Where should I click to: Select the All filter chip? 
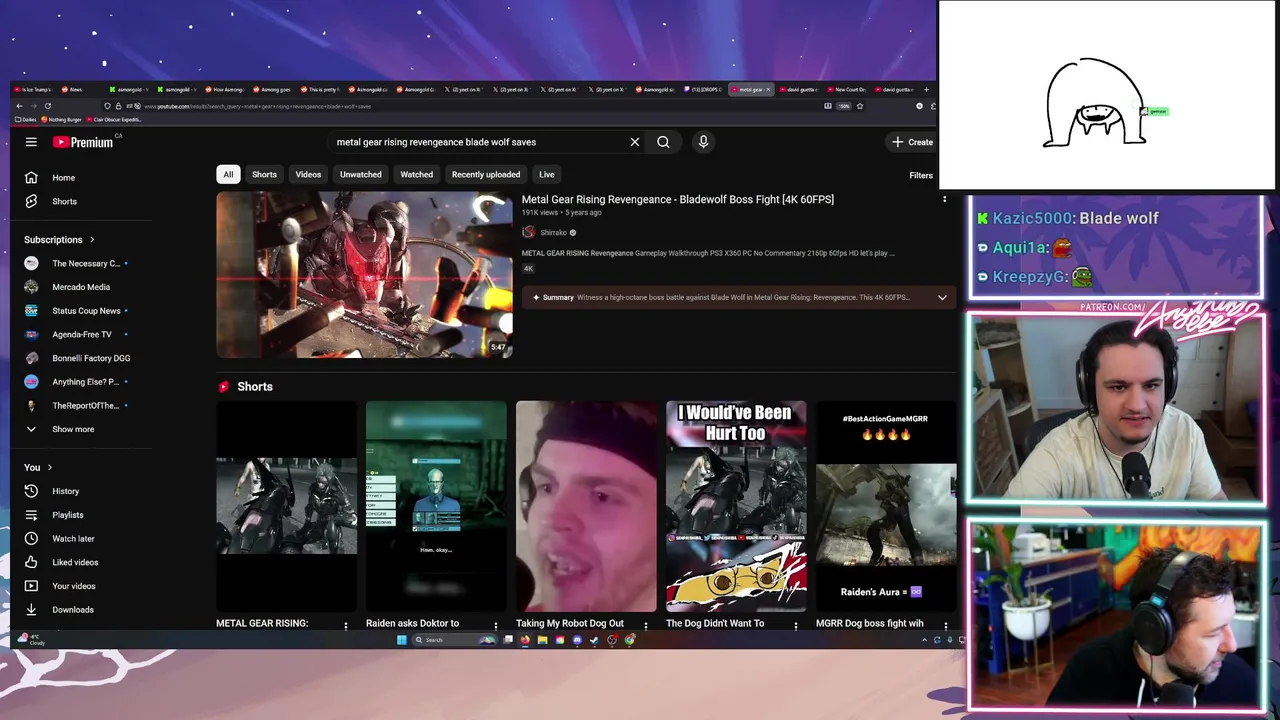(x=228, y=174)
